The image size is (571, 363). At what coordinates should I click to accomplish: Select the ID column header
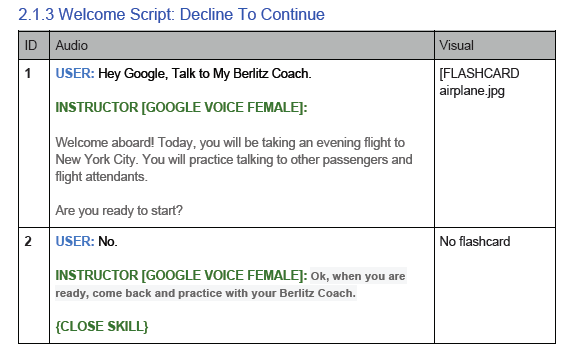(x=31, y=46)
